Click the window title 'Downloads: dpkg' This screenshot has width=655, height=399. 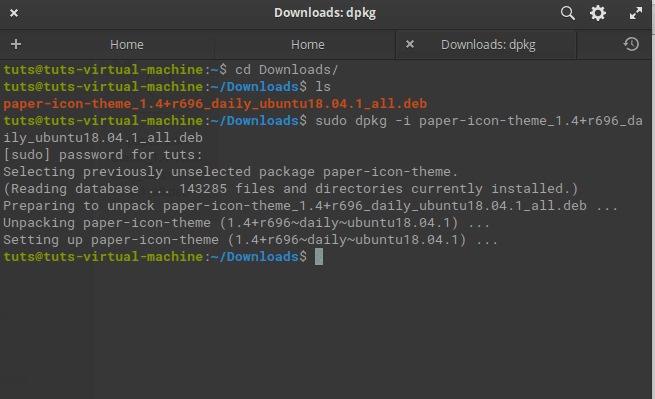coord(325,13)
